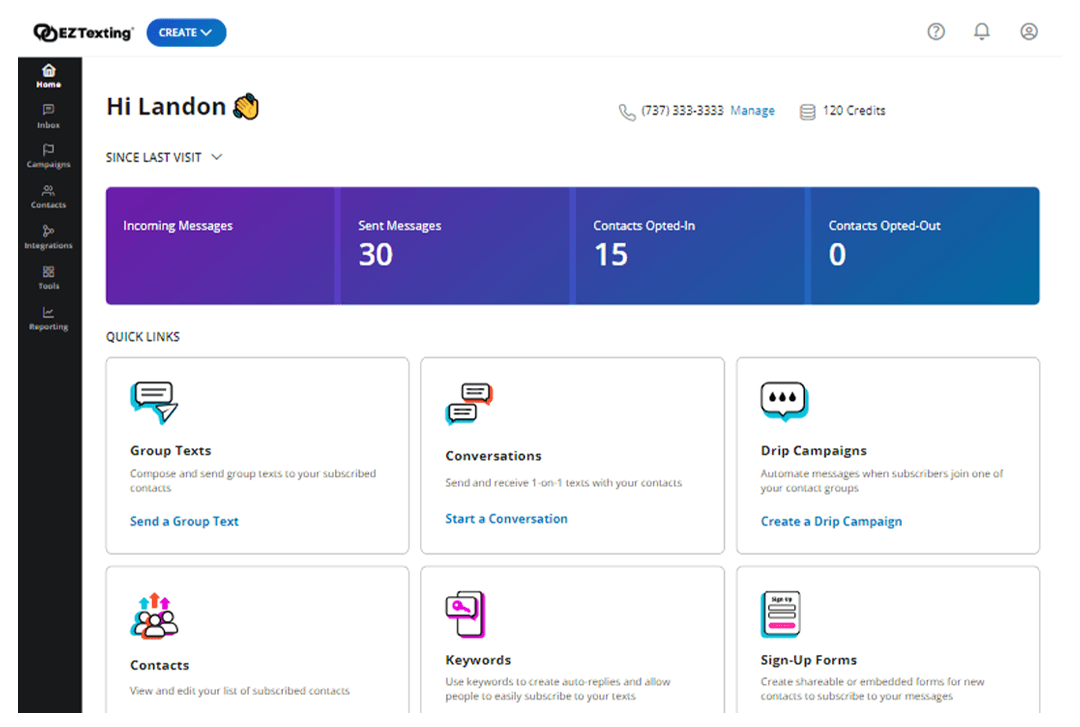
Task: Go to Campaigns in the sidebar
Action: [49, 156]
